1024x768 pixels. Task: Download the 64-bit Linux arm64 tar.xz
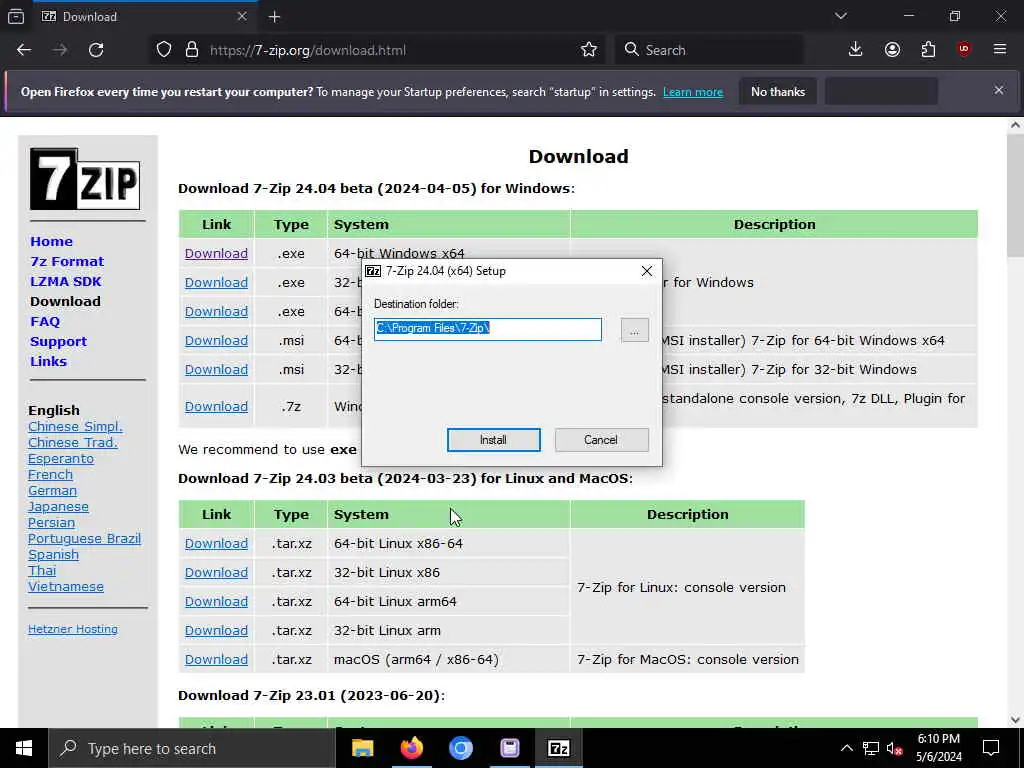(216, 601)
